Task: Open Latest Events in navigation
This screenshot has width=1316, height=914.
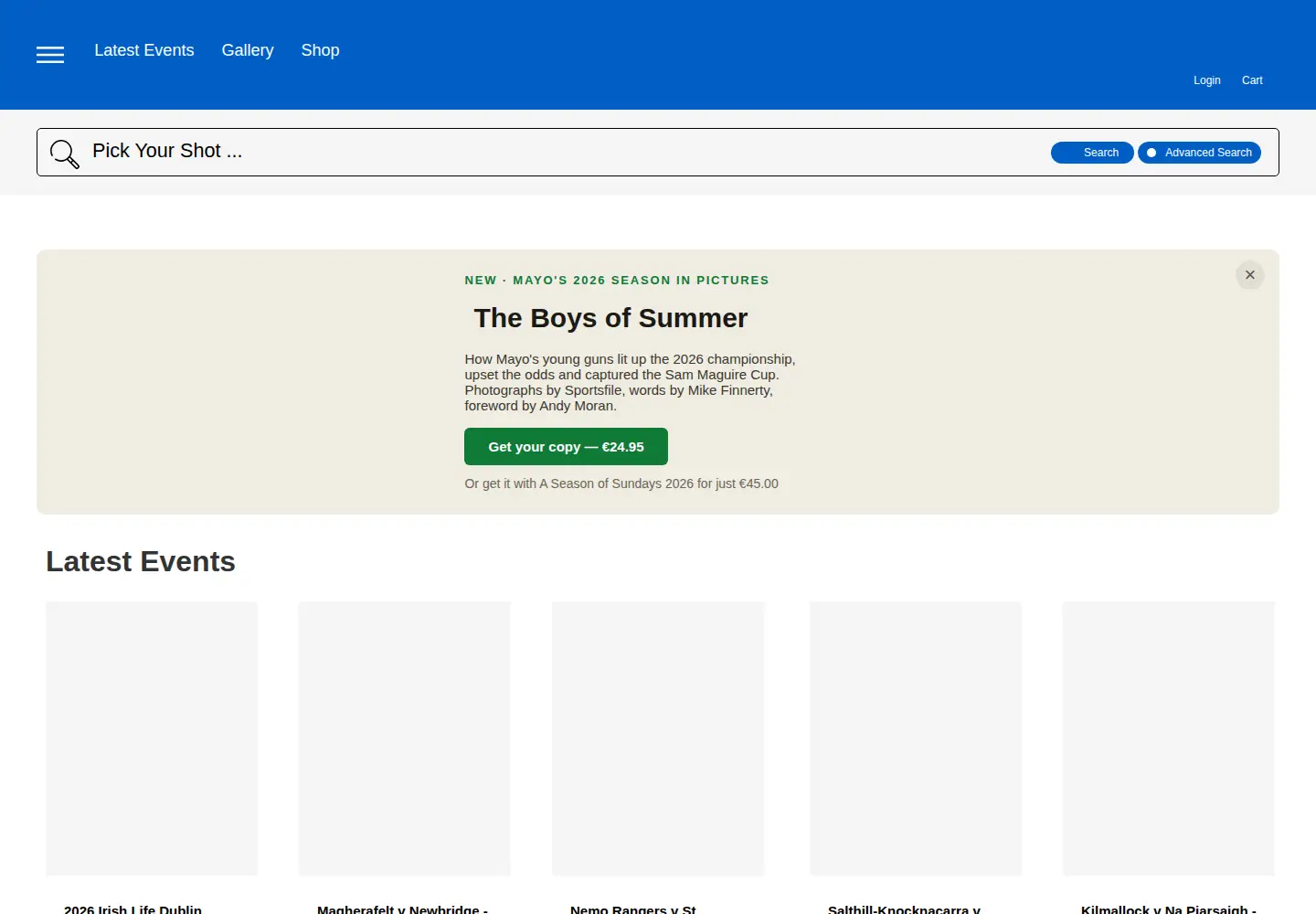Action: pos(144,50)
